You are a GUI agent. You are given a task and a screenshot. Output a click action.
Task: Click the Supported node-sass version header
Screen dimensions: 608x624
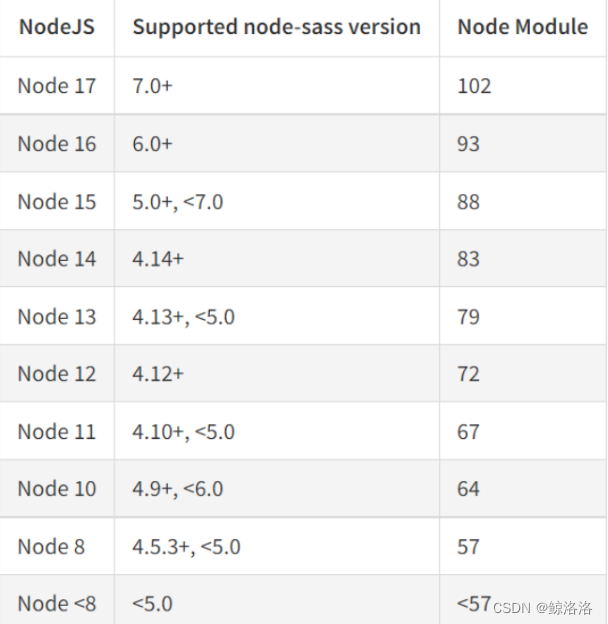point(276,27)
